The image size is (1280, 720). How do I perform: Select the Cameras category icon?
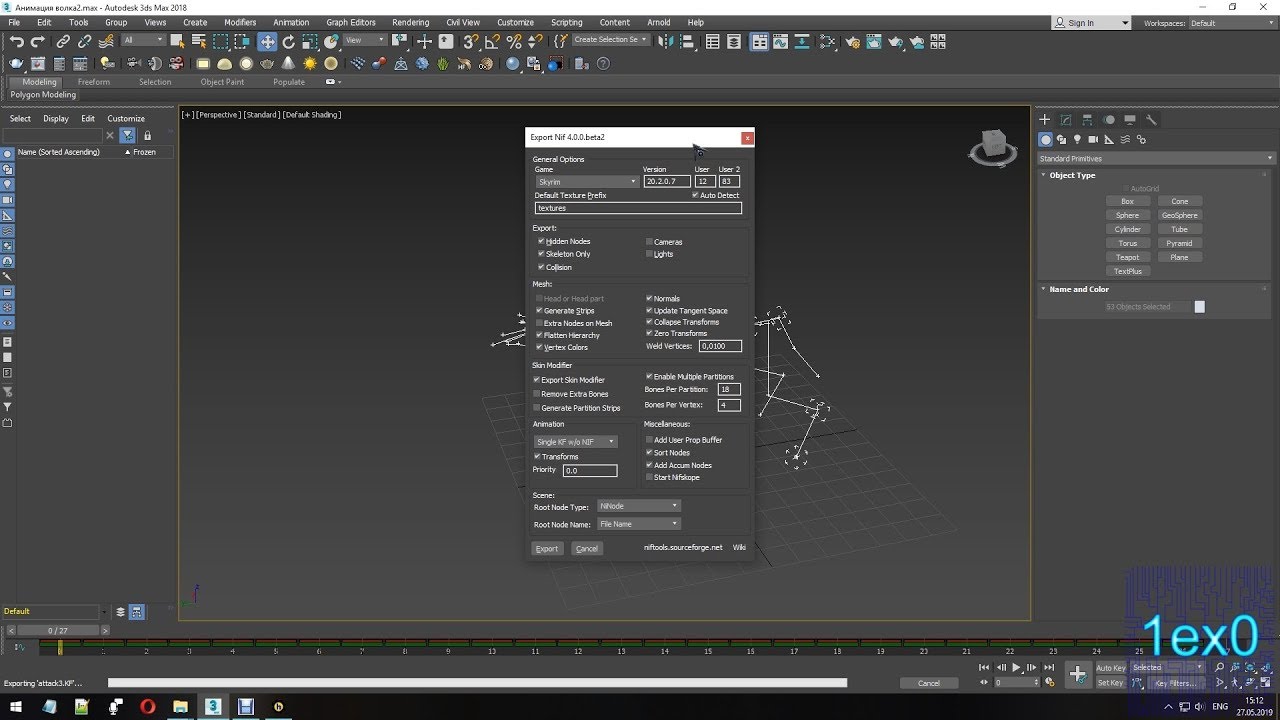coord(1093,139)
